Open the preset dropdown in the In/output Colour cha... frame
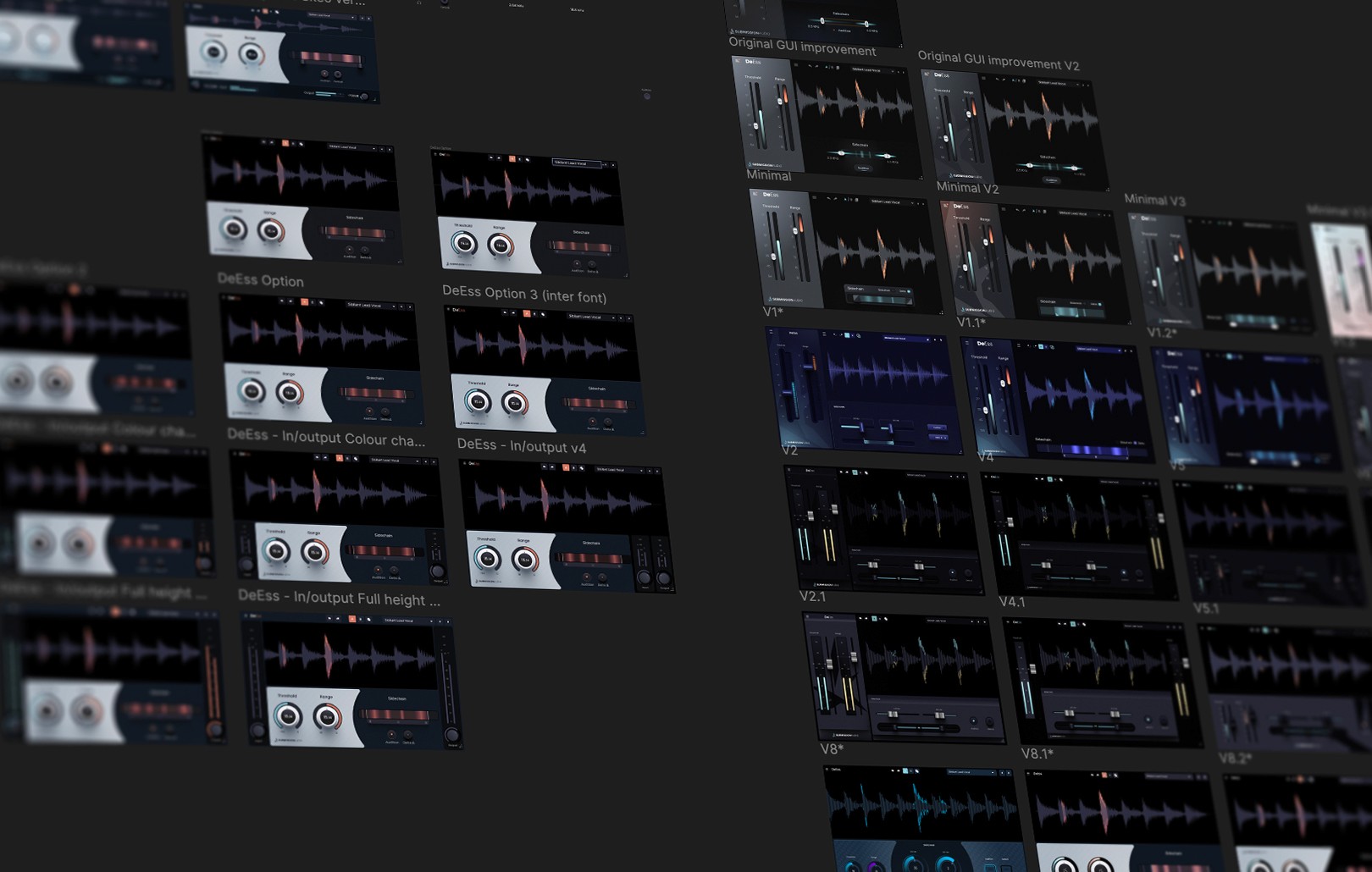Viewport: 1372px width, 872px height. pyautogui.click(x=395, y=461)
